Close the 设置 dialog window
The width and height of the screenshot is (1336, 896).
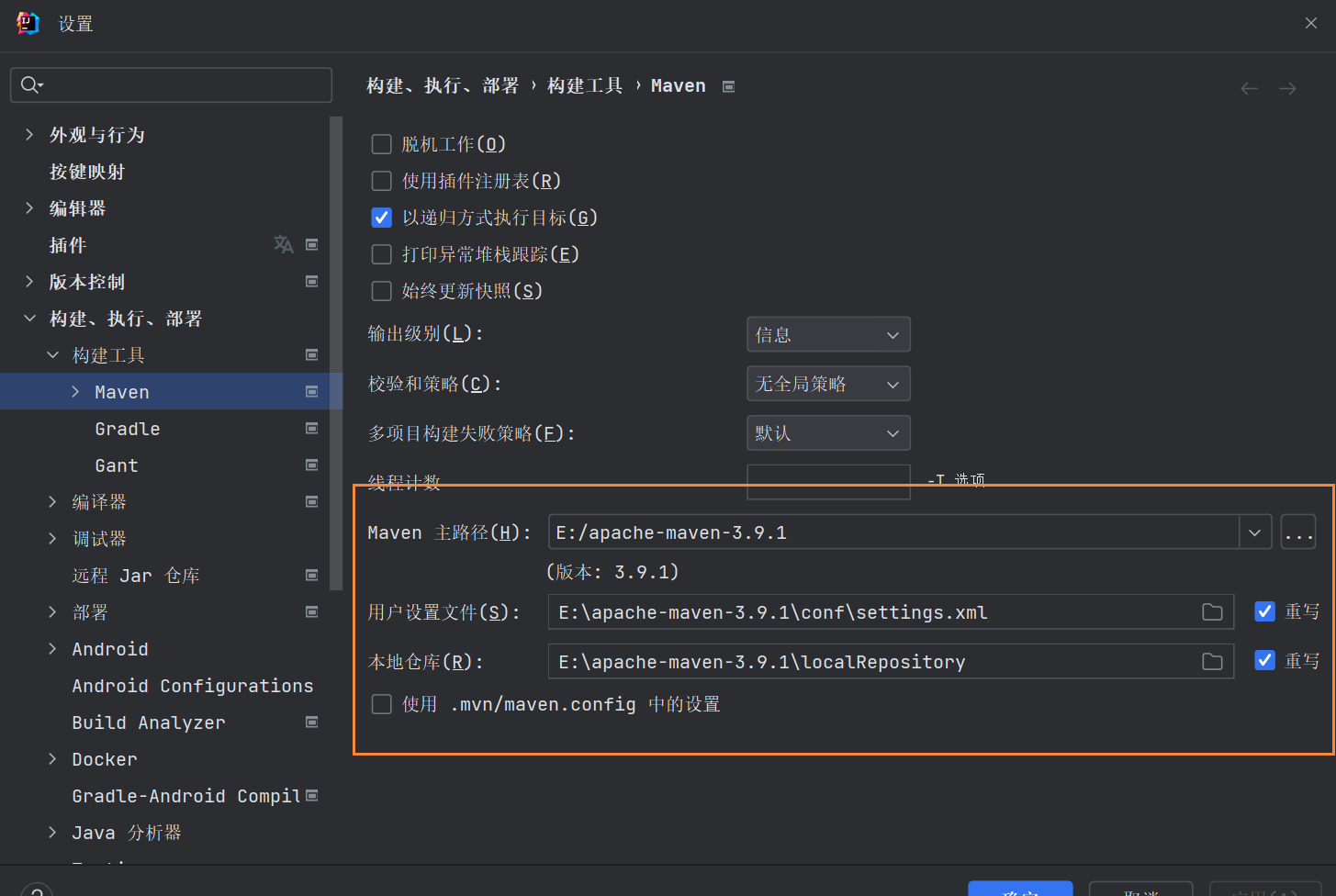tap(1311, 23)
